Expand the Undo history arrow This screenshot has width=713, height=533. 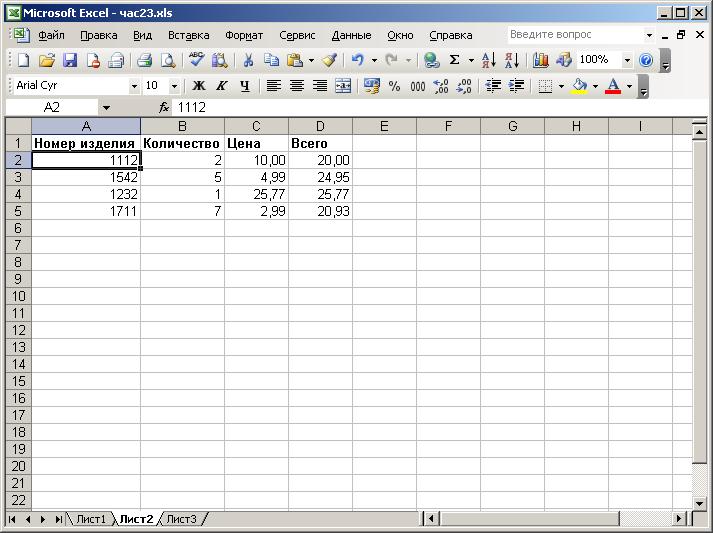click(x=374, y=60)
